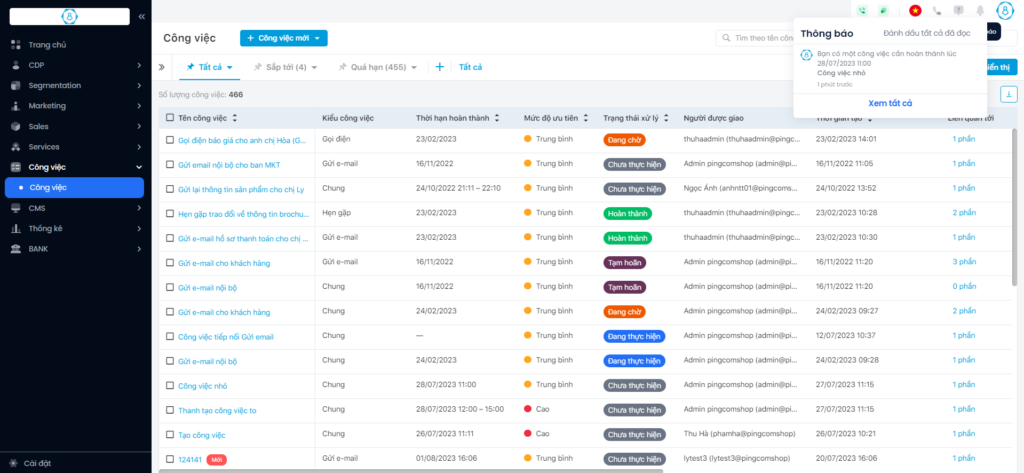Click the help question mark icon
This screenshot has width=1024, height=473.
(958, 10)
